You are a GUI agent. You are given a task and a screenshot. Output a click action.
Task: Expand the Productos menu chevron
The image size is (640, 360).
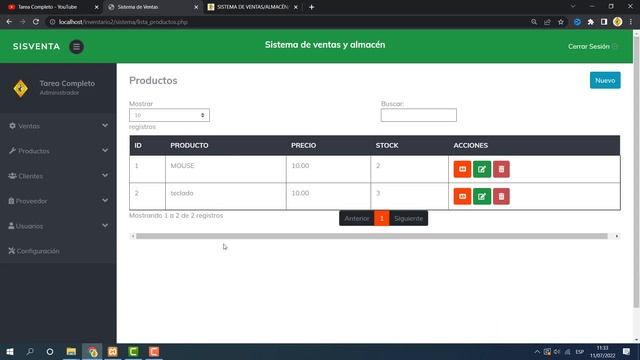point(105,150)
